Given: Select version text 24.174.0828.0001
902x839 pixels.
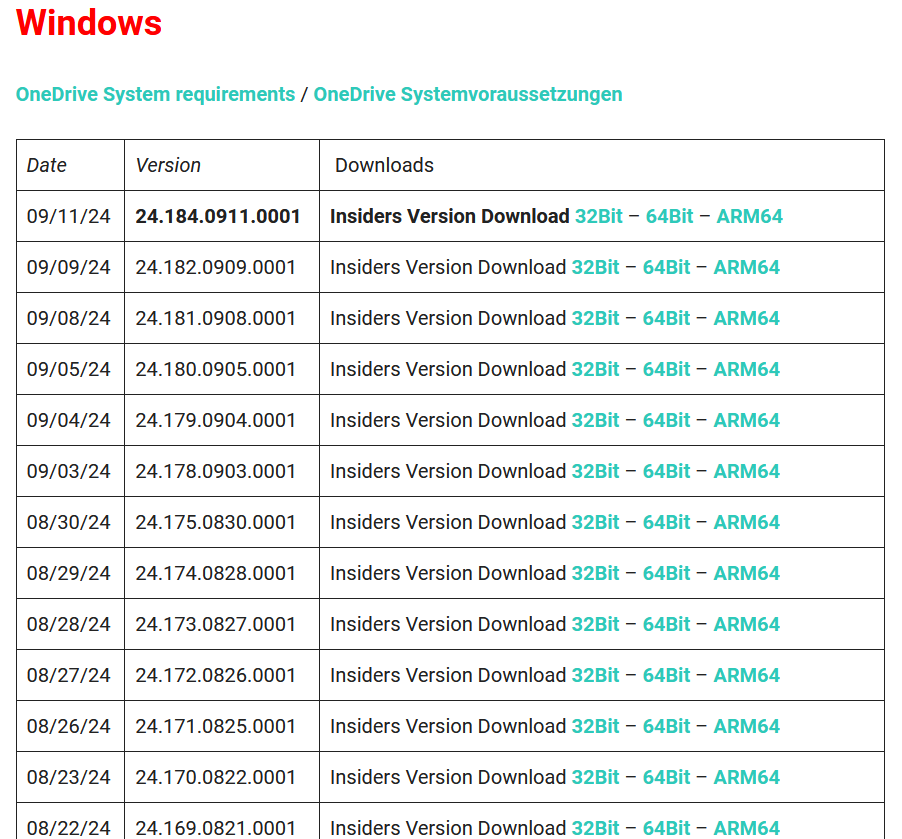Looking at the screenshot, I should (x=216, y=574).
